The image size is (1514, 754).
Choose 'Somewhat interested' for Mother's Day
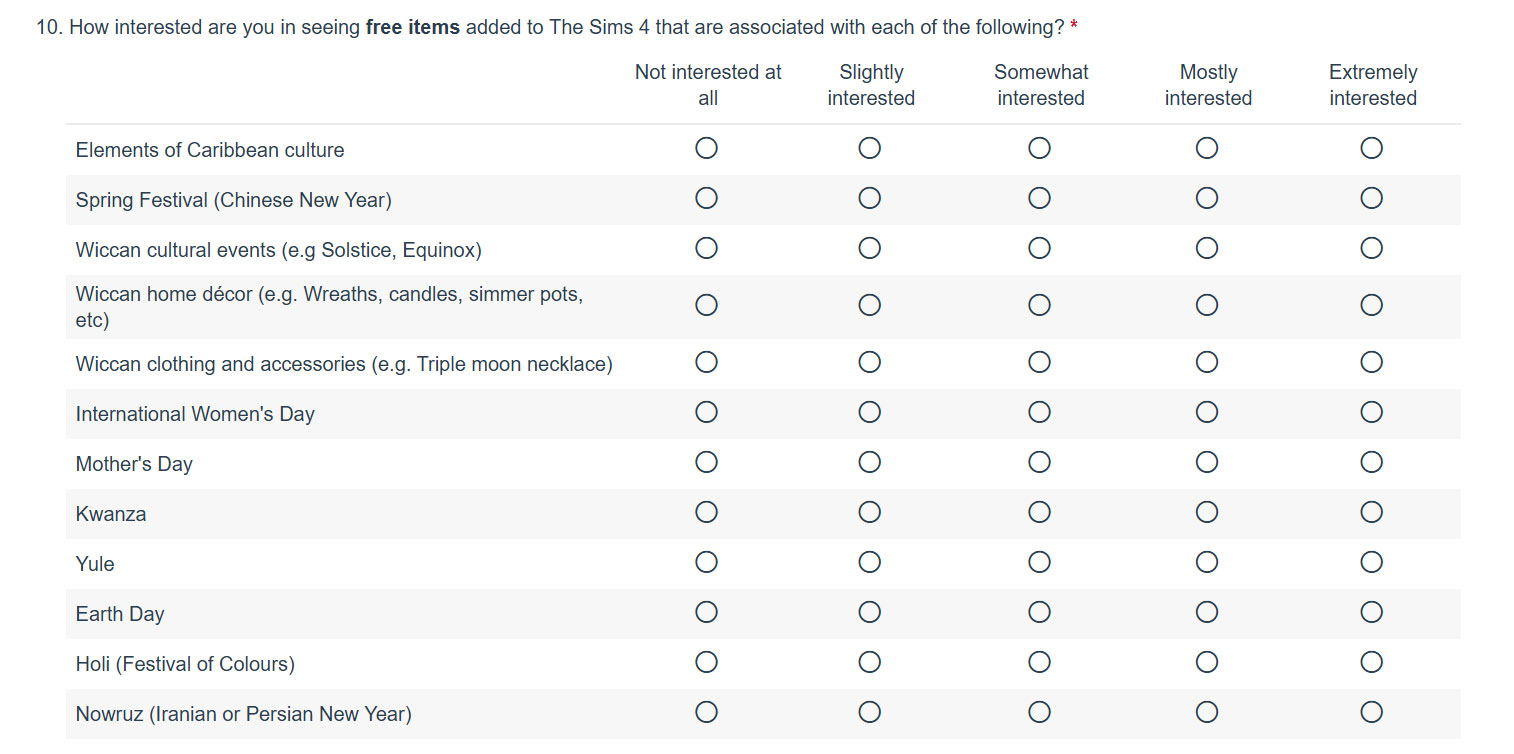[1039, 462]
